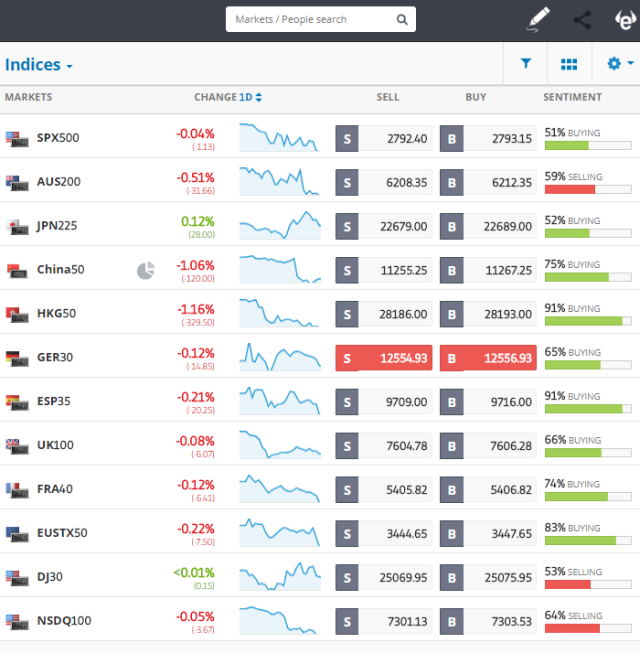Open the eToro logo menu
The width and height of the screenshot is (640, 653).
[x=624, y=19]
